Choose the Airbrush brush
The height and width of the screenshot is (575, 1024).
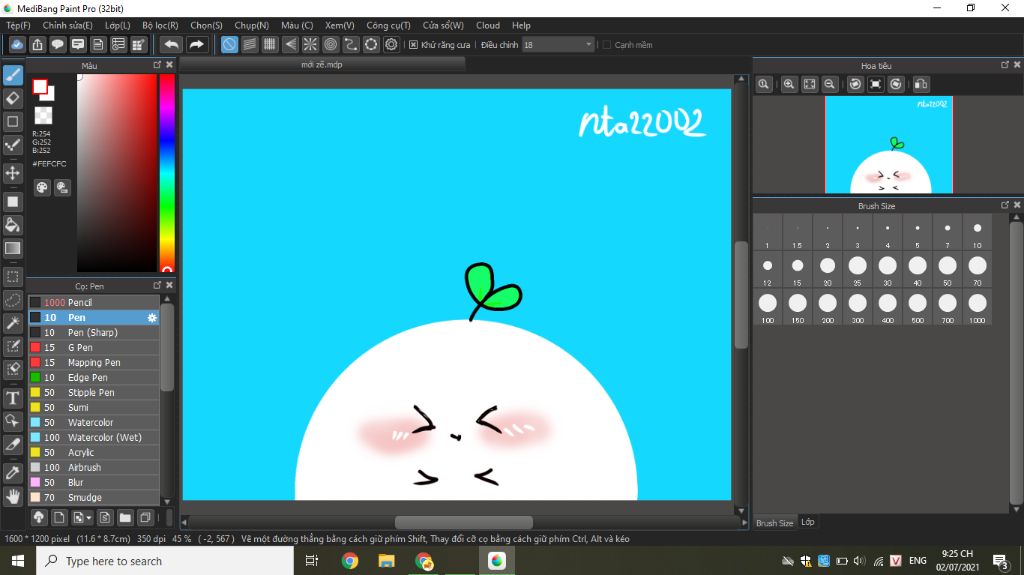(93, 468)
